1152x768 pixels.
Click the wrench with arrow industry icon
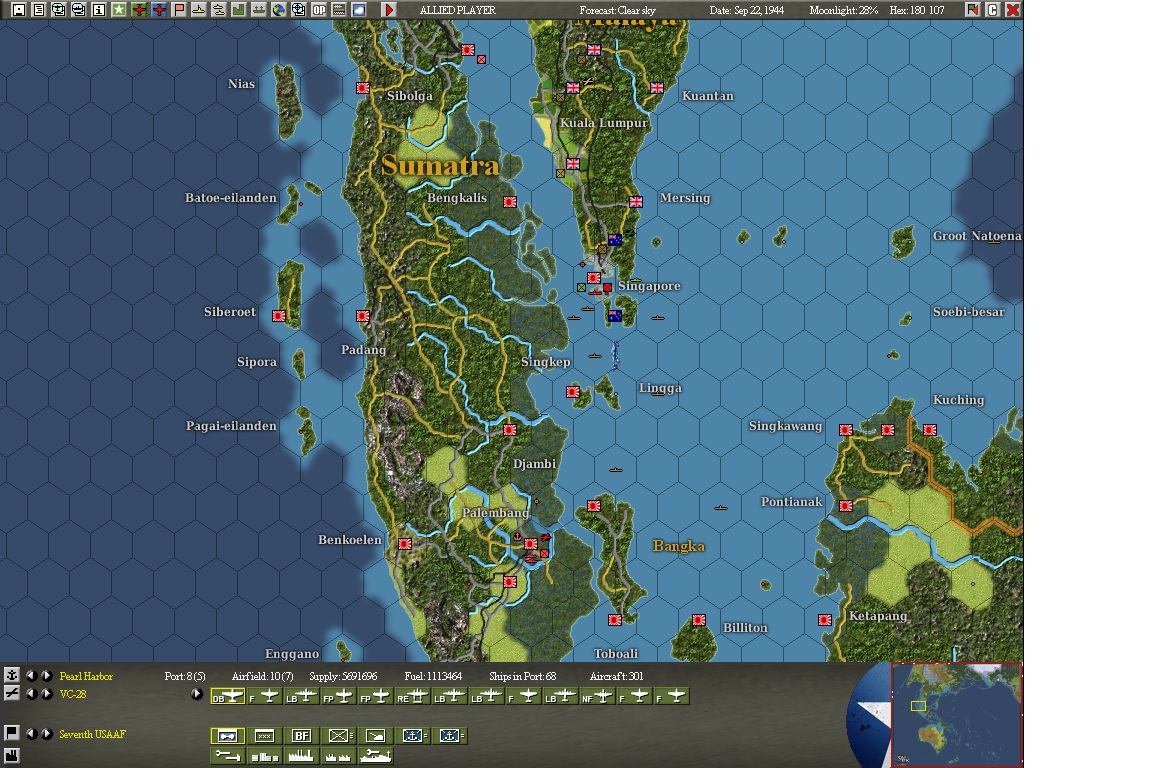tap(228, 756)
